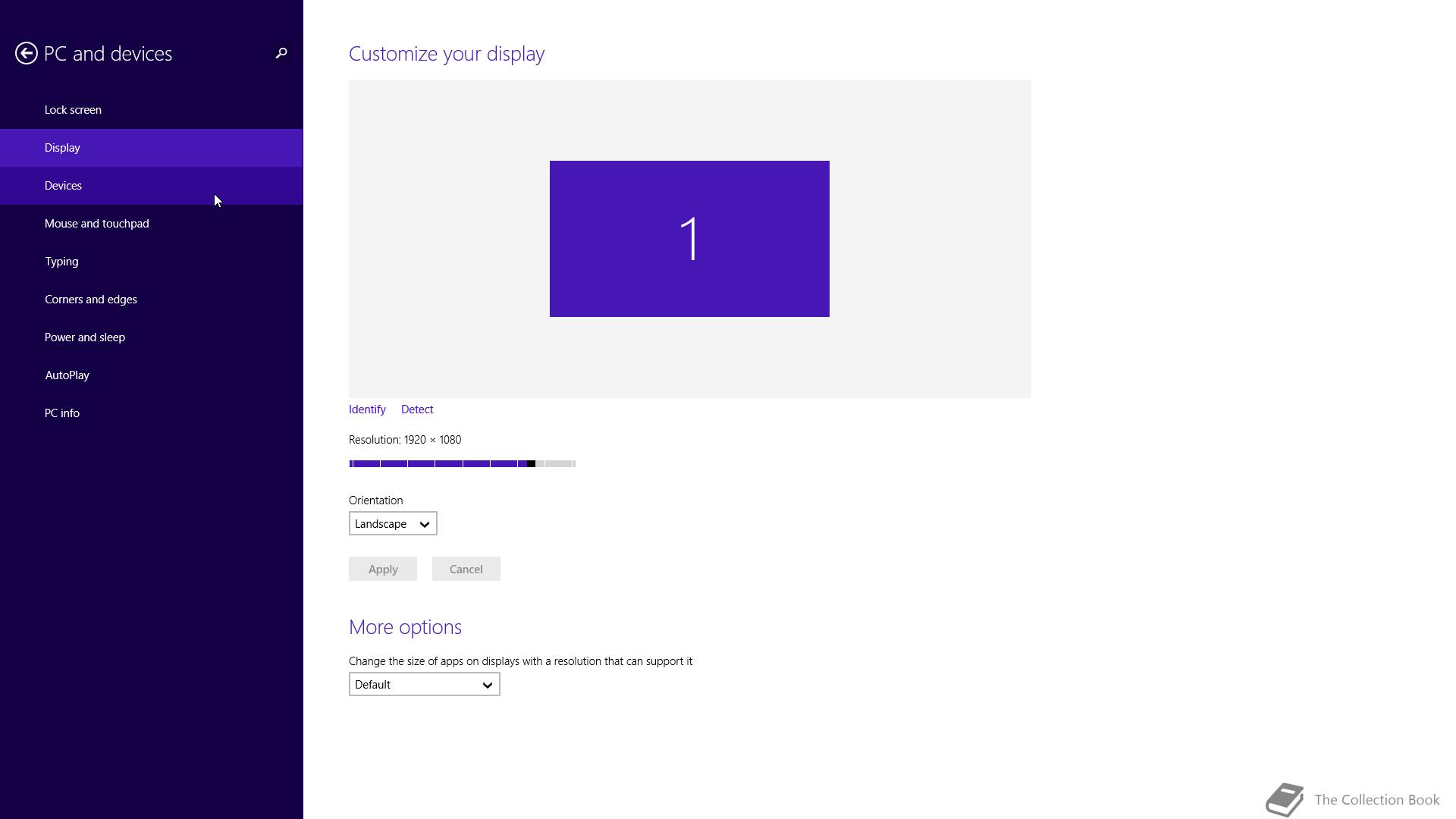Open the Orientation Landscape dropdown
The width and height of the screenshot is (1456, 819).
point(393,524)
